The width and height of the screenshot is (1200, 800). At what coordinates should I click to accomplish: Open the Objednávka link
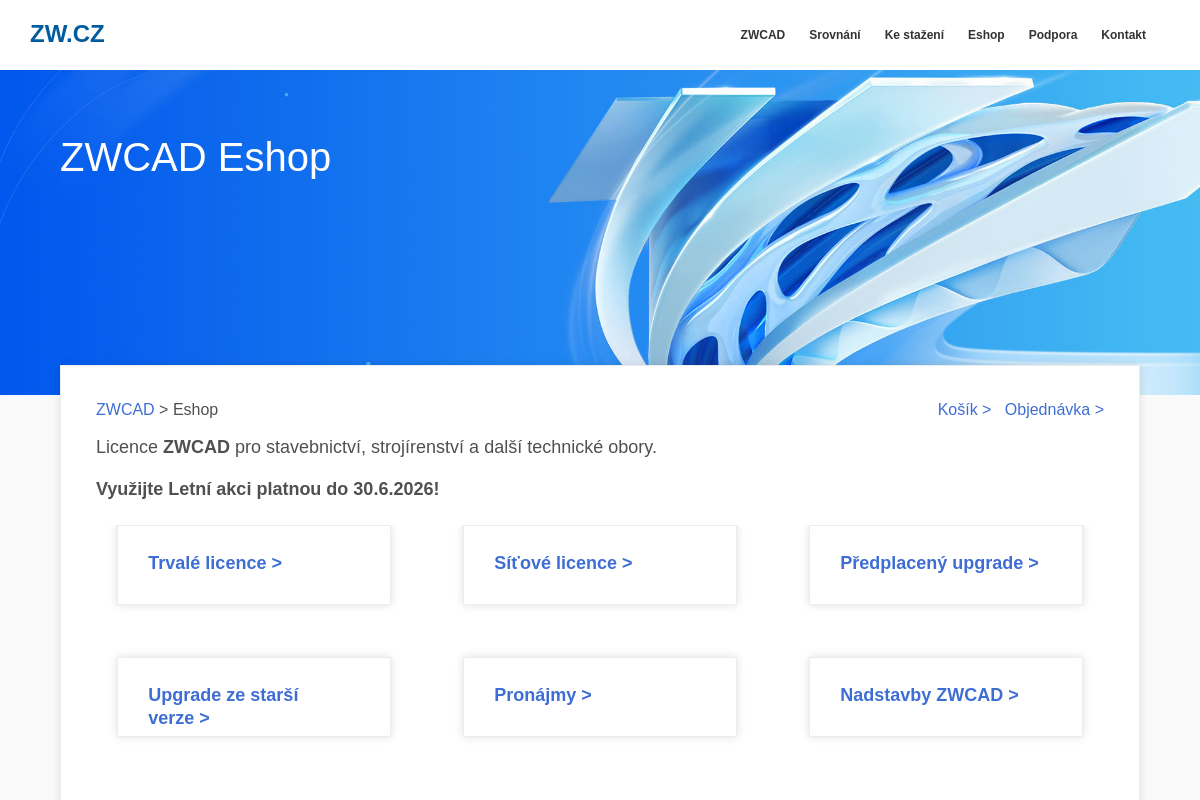click(1054, 409)
